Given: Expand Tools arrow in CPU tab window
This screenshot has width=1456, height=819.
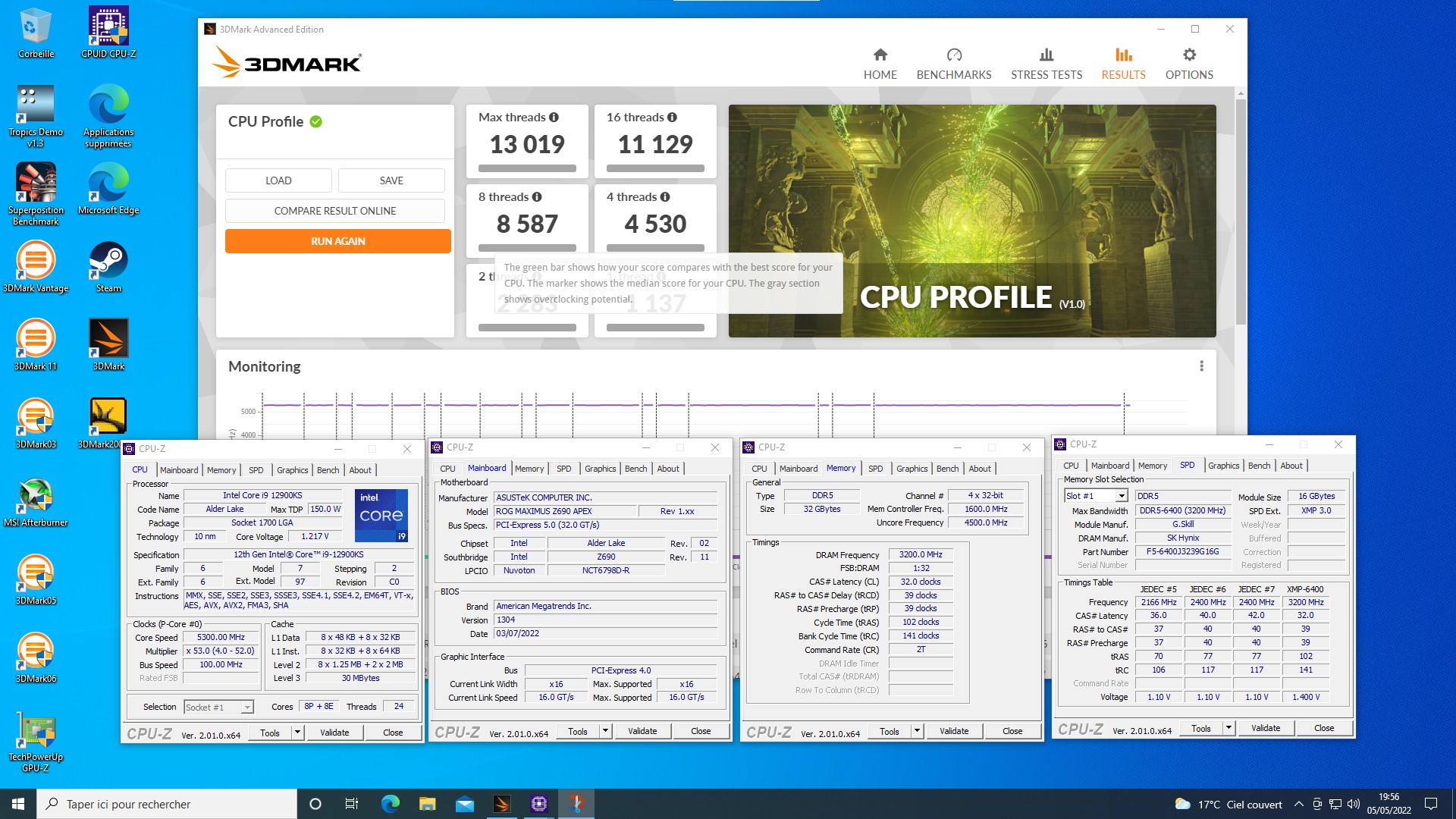Looking at the screenshot, I should coord(298,733).
